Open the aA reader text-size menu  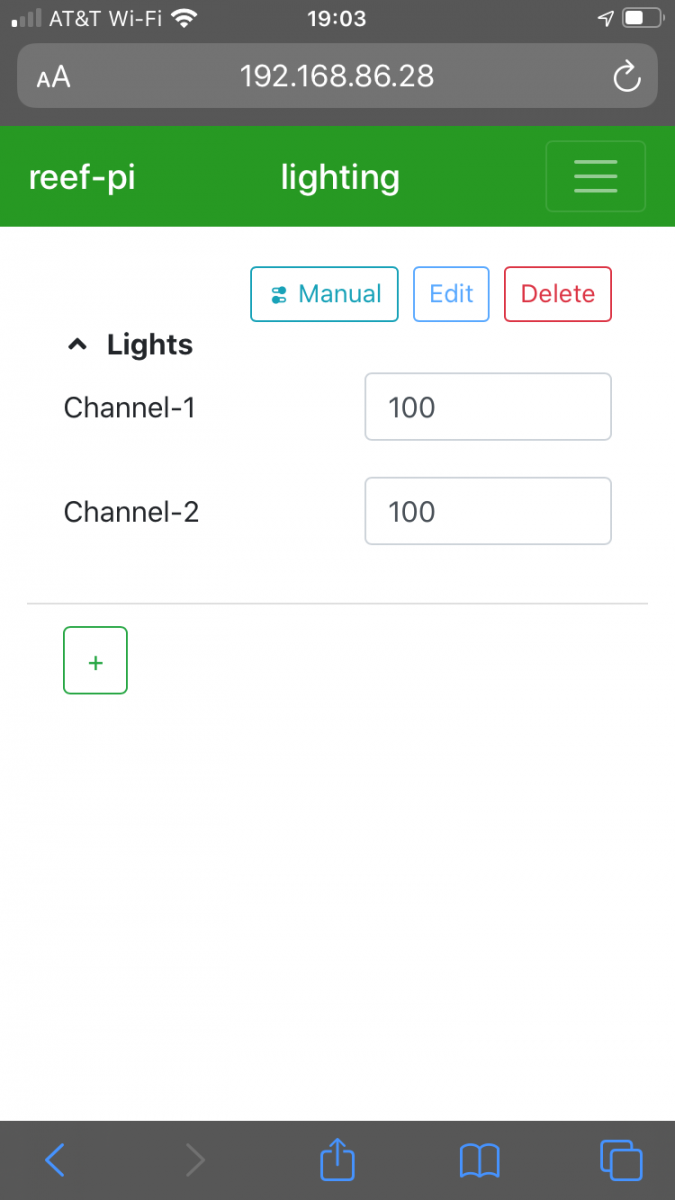(x=53, y=77)
